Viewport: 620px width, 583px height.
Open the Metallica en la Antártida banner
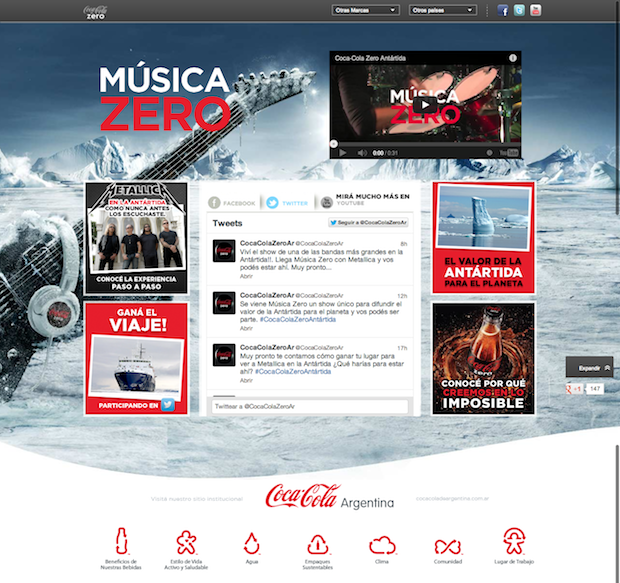[x=136, y=238]
